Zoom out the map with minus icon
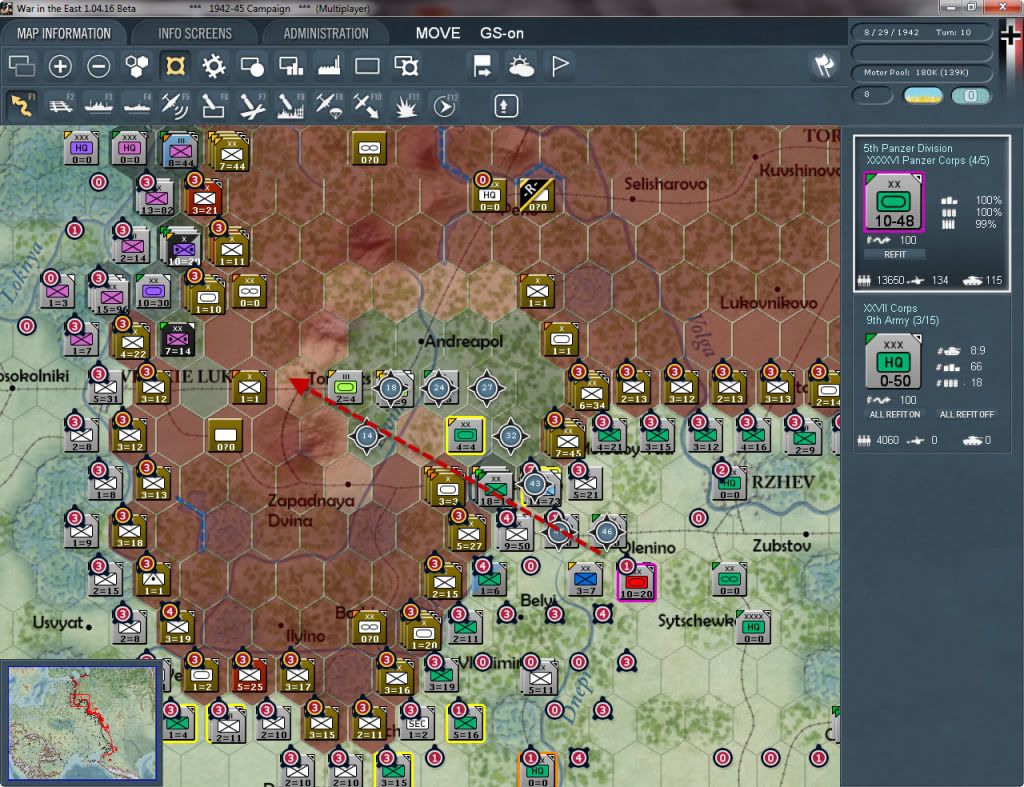 (99, 66)
